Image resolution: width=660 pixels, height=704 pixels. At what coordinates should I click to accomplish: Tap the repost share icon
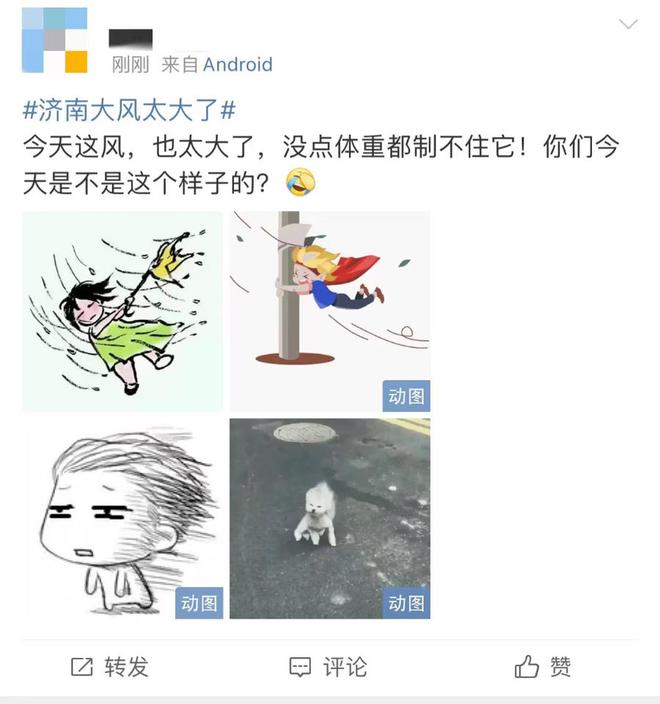tap(82, 667)
